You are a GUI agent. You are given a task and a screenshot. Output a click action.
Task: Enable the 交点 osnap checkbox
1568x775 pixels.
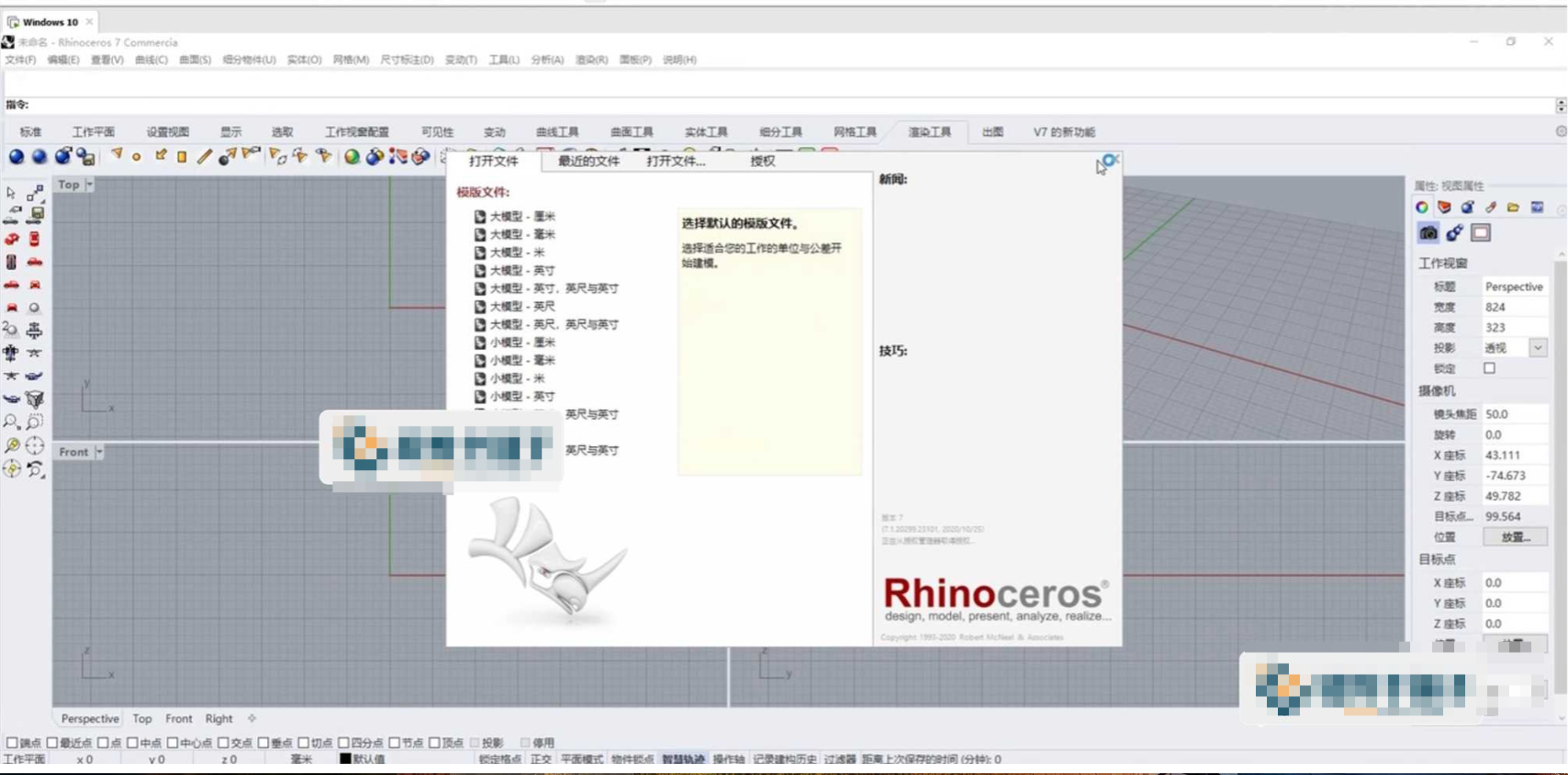coord(223,743)
